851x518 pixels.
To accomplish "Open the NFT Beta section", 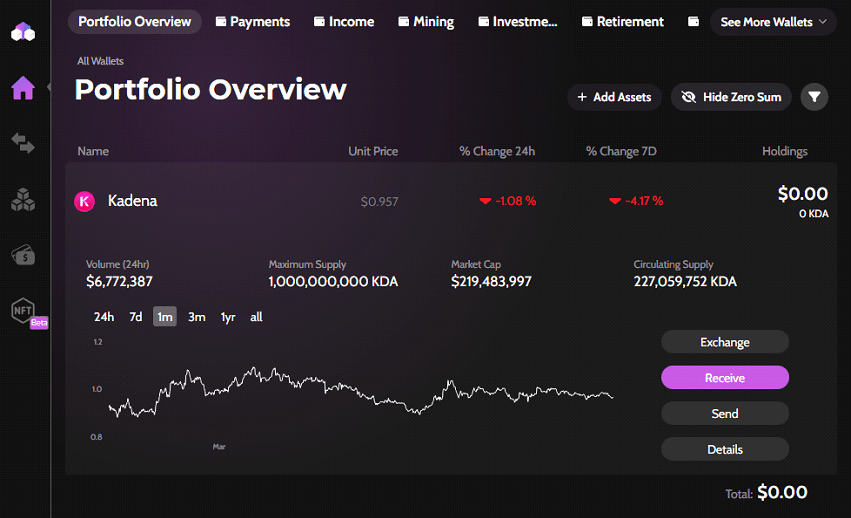I will tap(28, 313).
